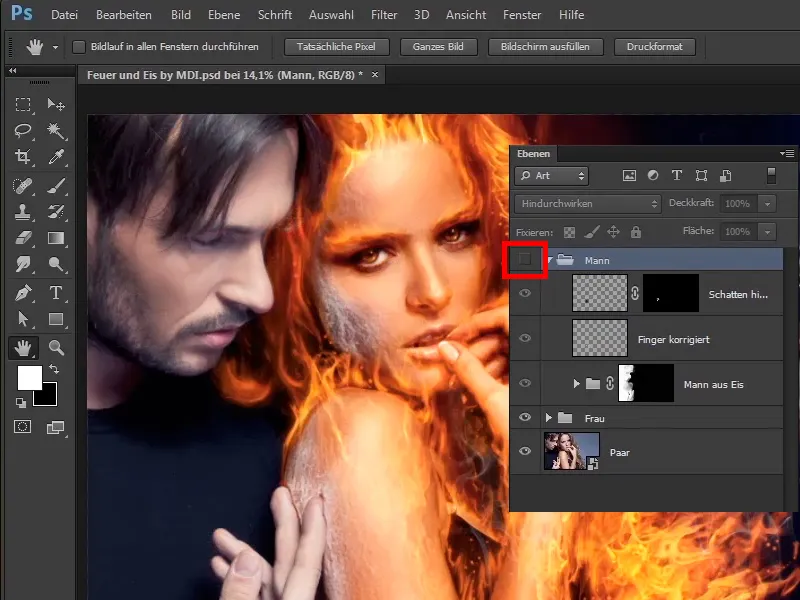800x600 pixels.
Task: Collapse the toolbox with double arrows
Action: (13, 70)
